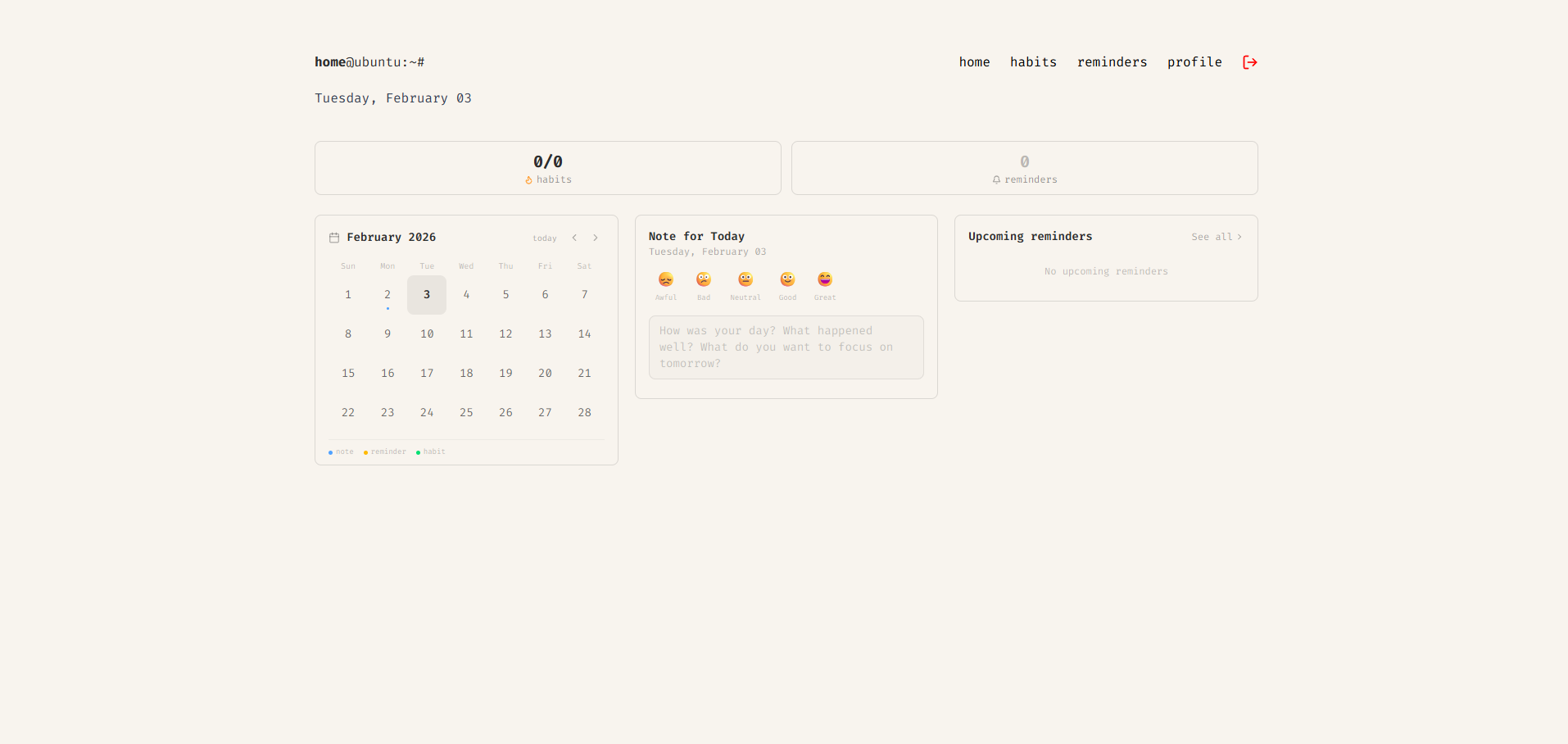Select February 2 on the calendar
1568x744 pixels.
click(387, 295)
